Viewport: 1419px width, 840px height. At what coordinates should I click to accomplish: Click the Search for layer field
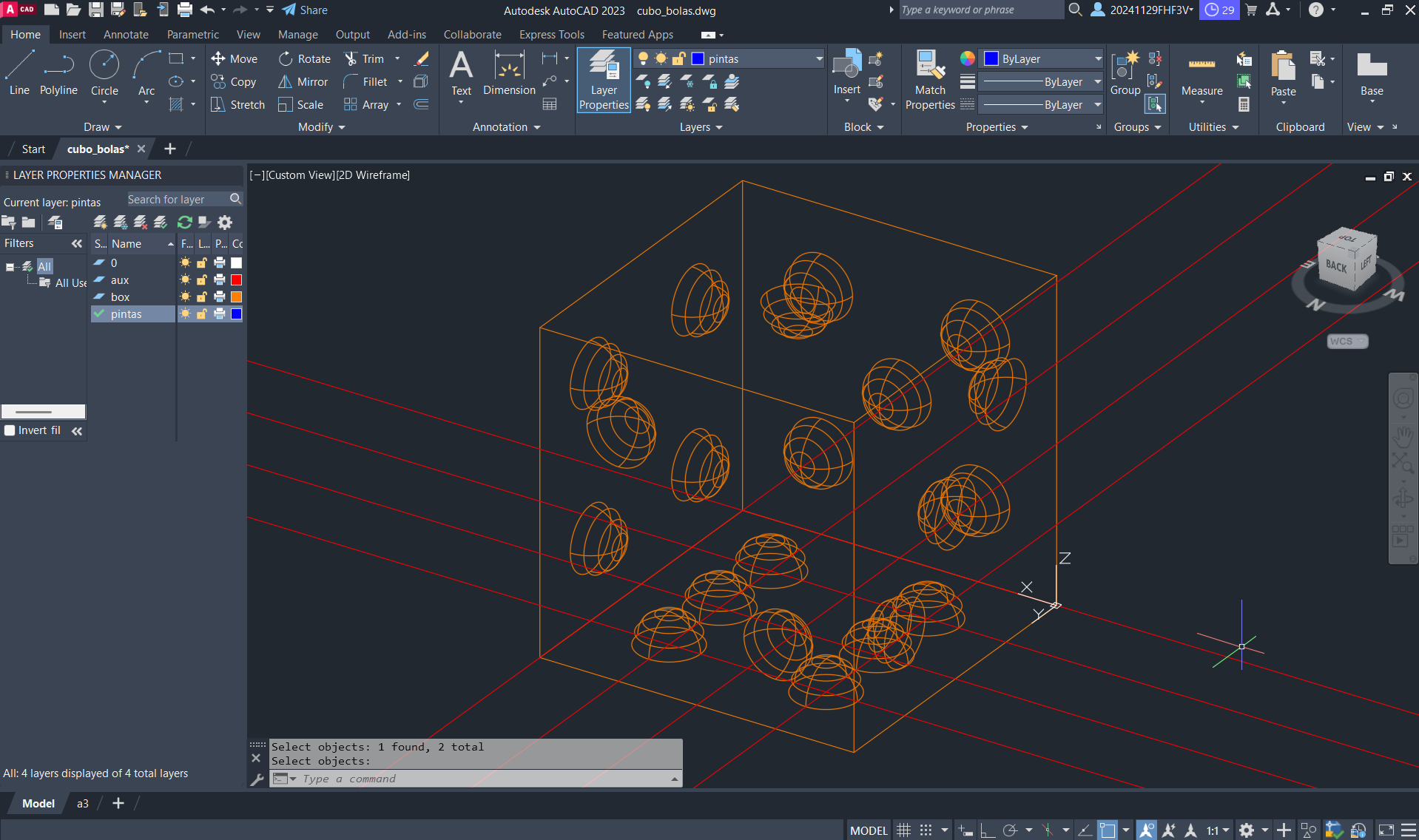177,200
